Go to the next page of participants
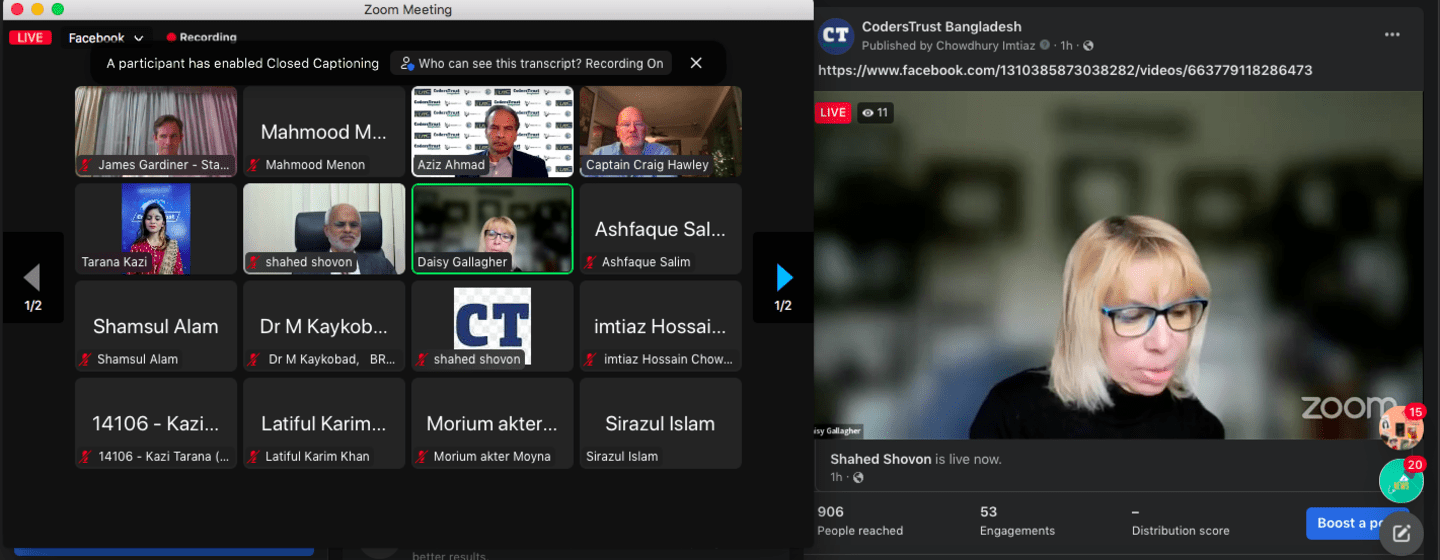Viewport: 1440px width, 560px height. 783,278
